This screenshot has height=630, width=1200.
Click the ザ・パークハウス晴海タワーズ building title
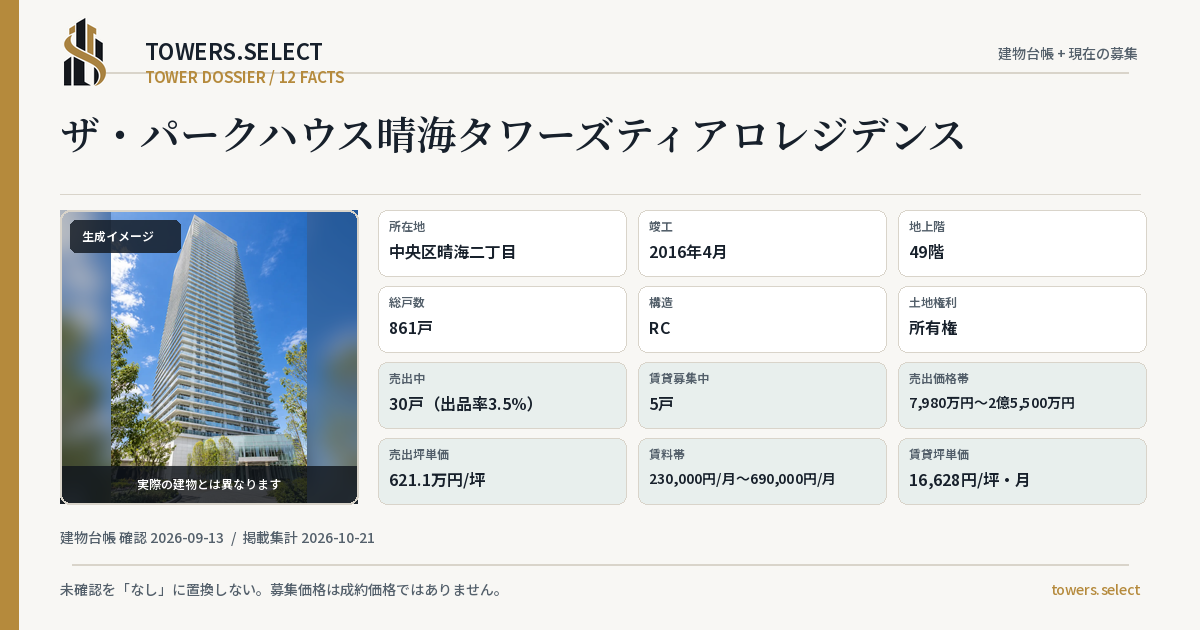point(514,135)
